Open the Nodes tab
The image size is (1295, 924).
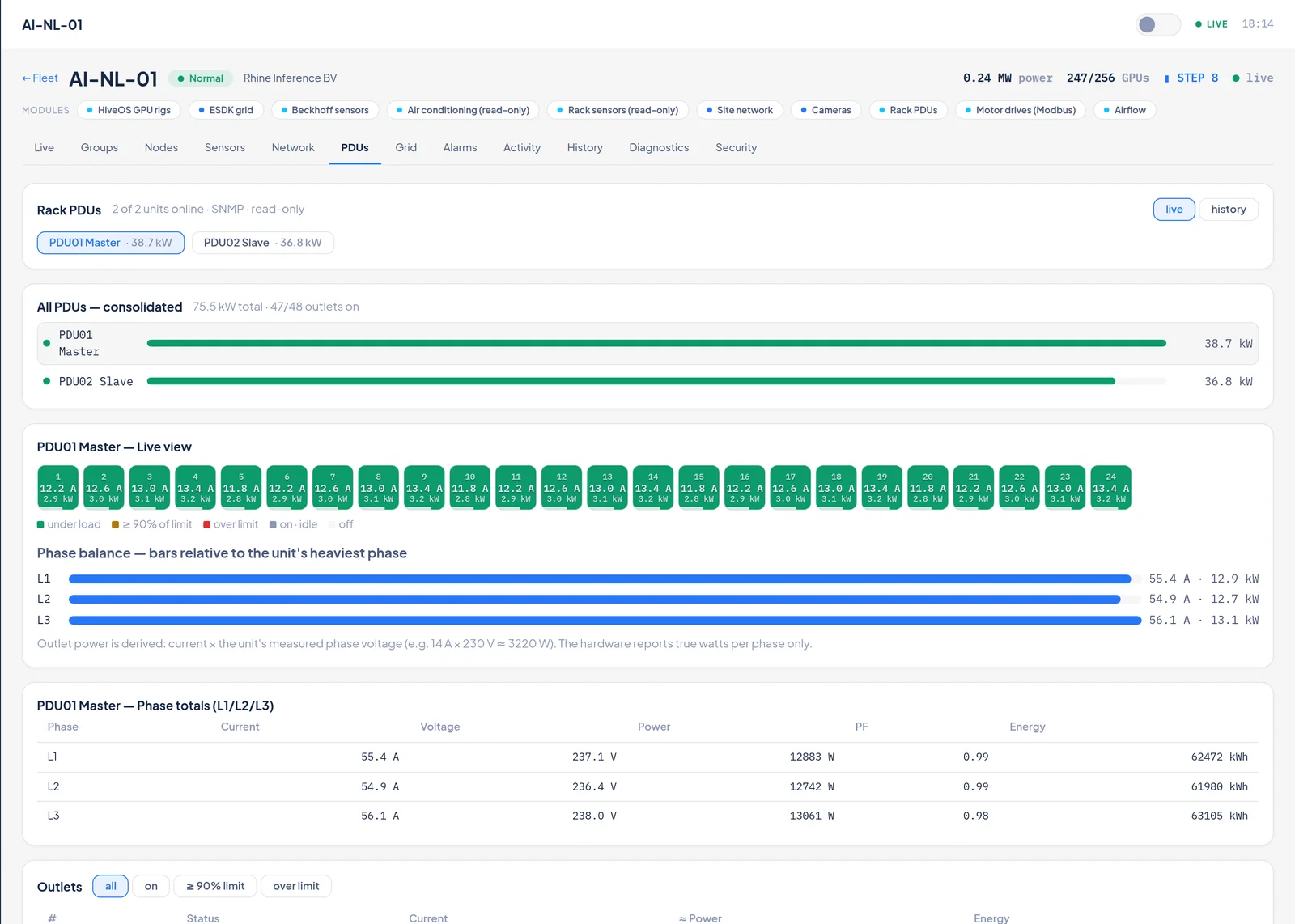point(162,148)
